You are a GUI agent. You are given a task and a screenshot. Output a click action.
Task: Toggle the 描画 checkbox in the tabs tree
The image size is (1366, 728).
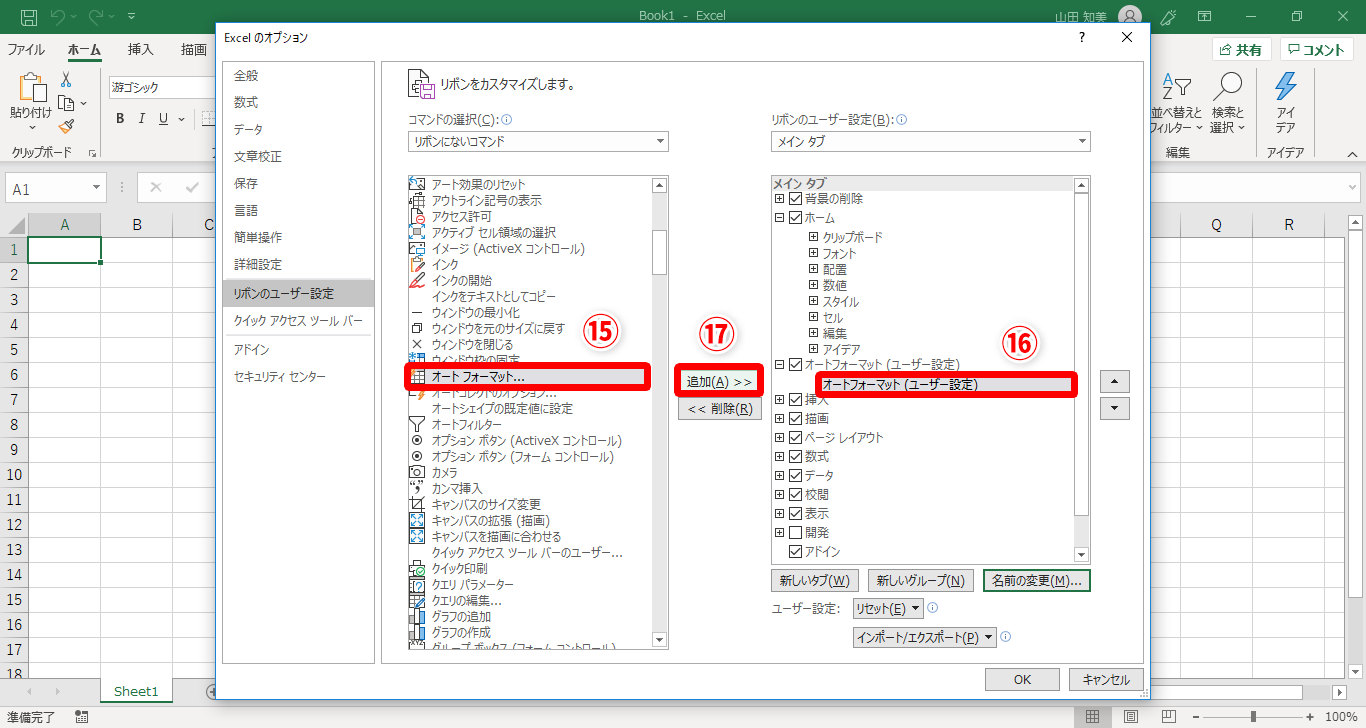[x=796, y=418]
